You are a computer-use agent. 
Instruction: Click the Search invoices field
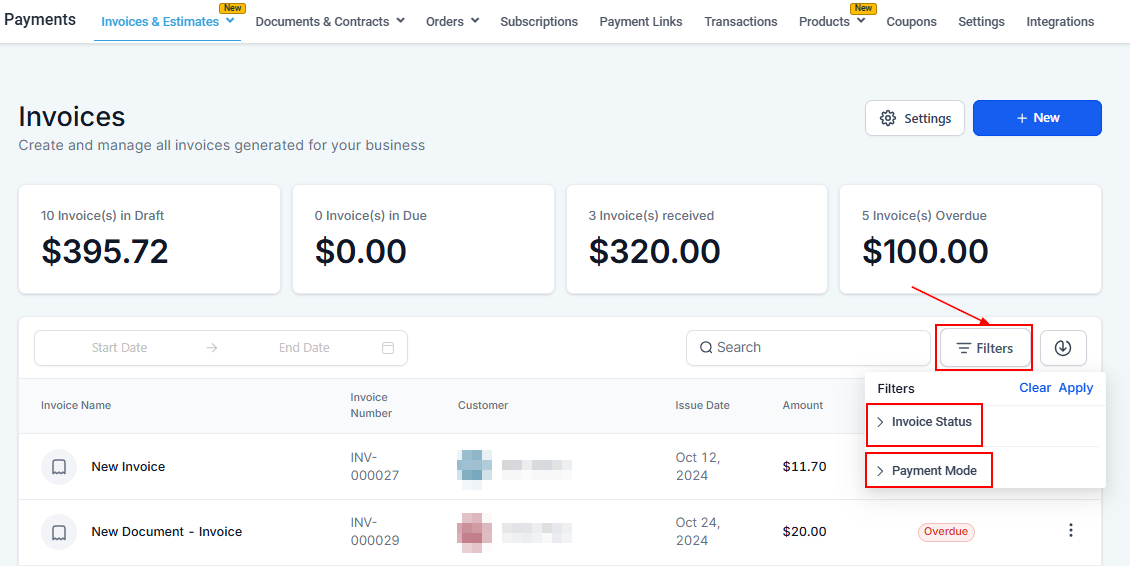[808, 348]
